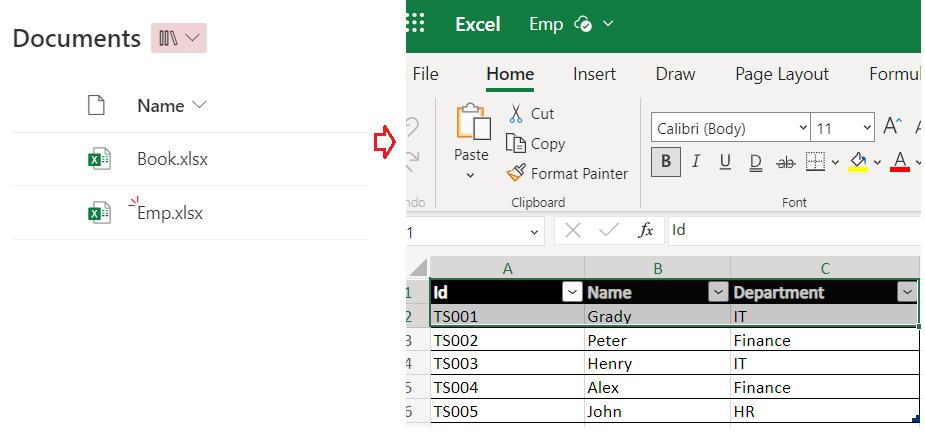Select cell TS001
Image resolution: width=925 pixels, height=433 pixels.
point(507,316)
